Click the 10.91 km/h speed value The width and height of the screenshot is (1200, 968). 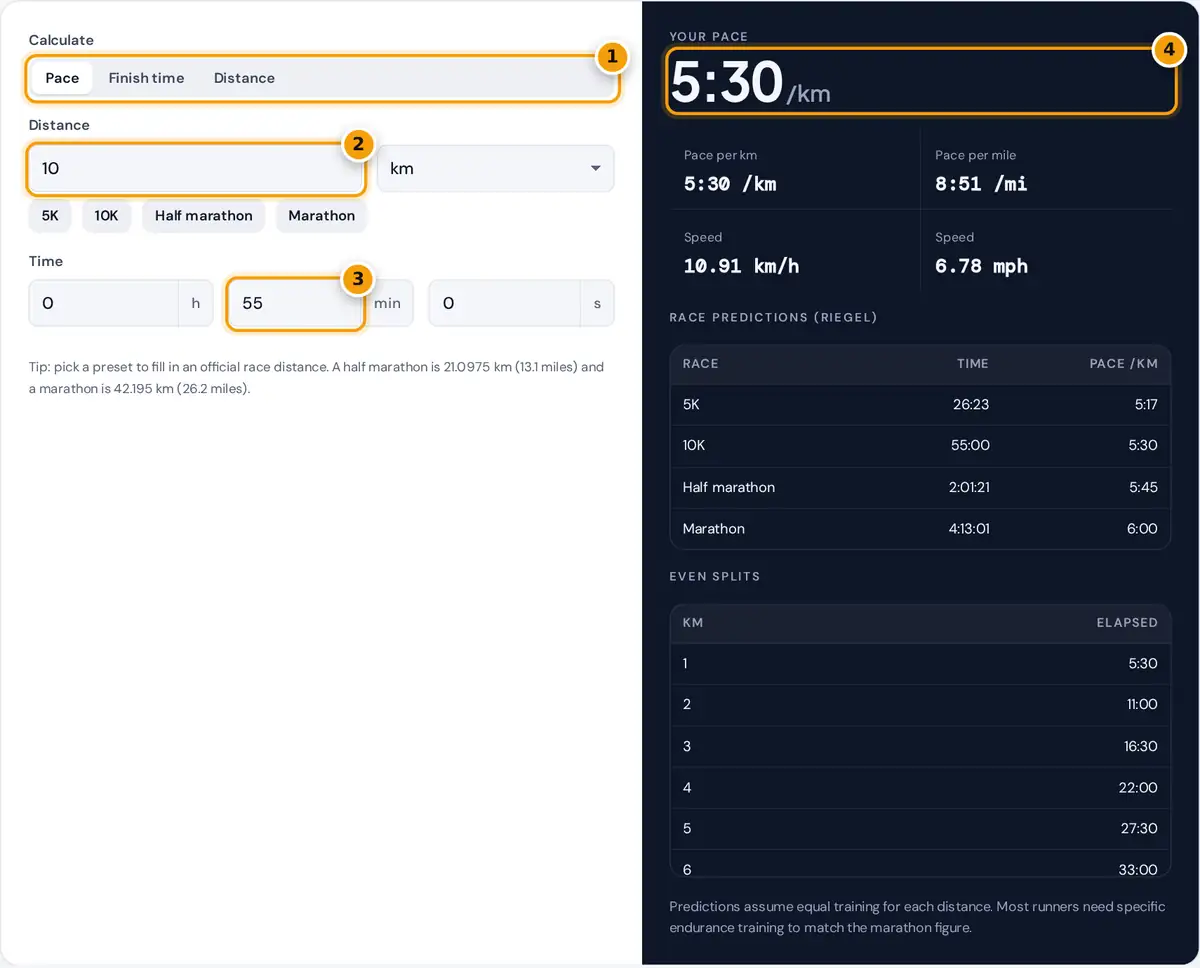(741, 266)
